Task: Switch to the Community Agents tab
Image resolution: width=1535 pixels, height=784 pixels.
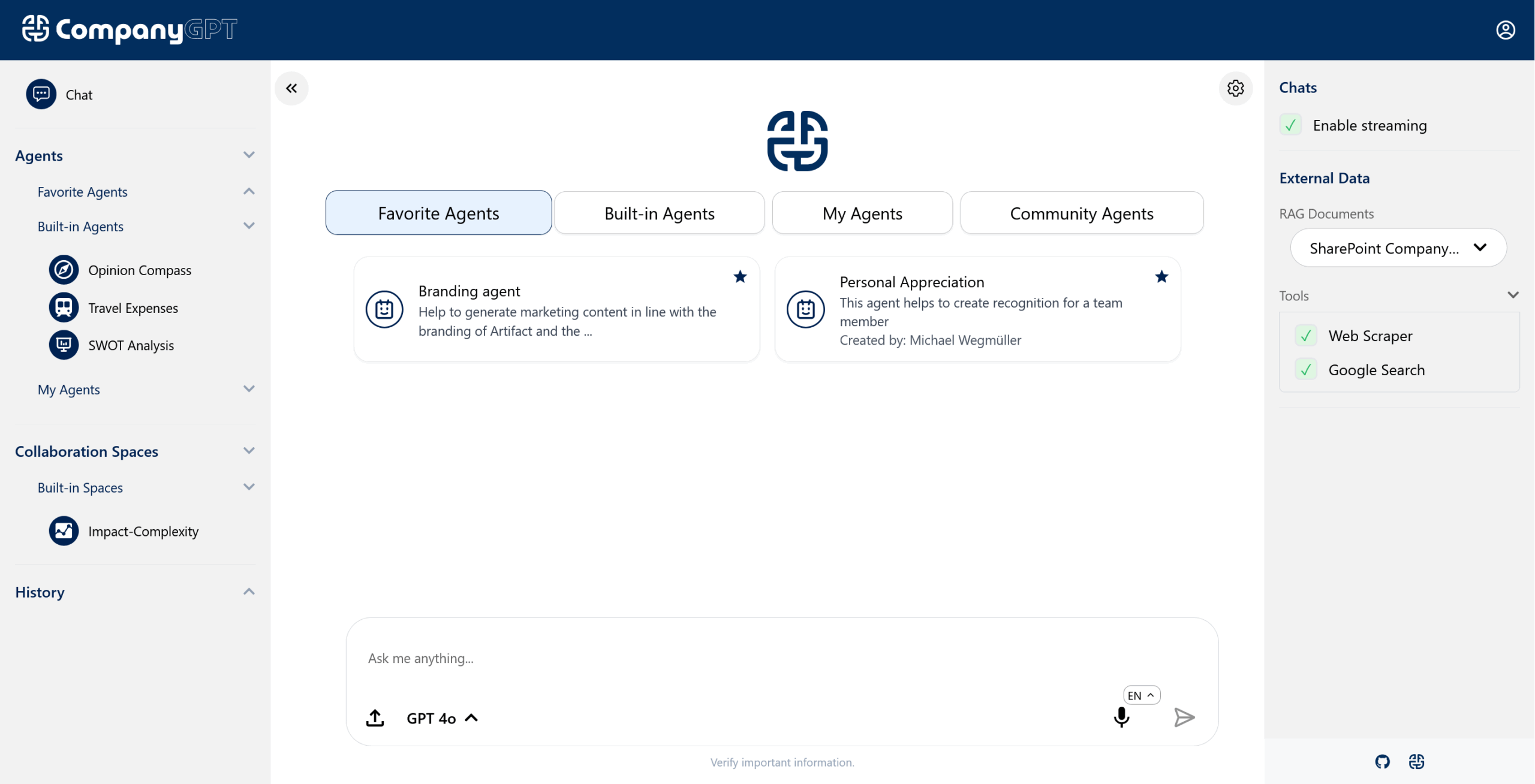Action: 1081,213
